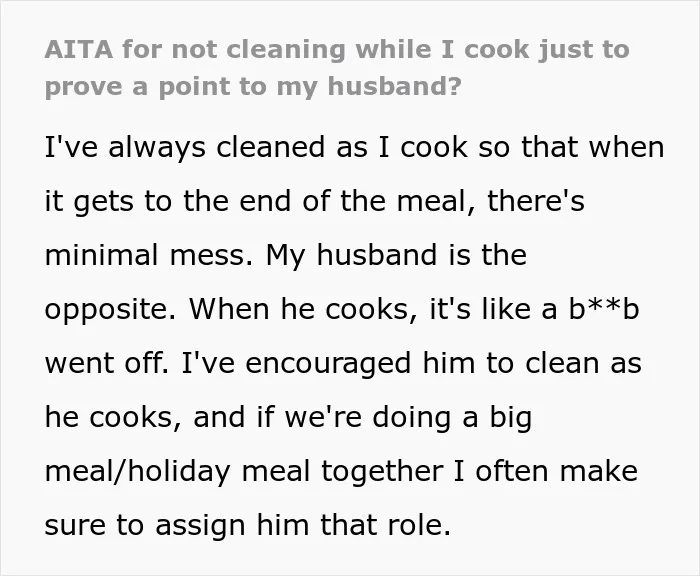Click the gray post title beginning with AITA
This screenshot has width=700, height=576.
pos(337,68)
